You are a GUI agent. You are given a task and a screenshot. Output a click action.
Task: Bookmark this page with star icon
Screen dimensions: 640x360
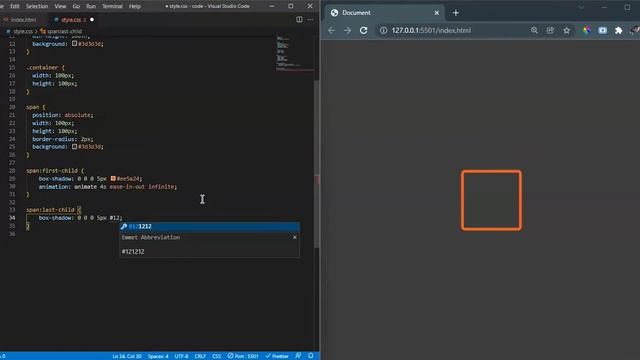click(x=567, y=30)
